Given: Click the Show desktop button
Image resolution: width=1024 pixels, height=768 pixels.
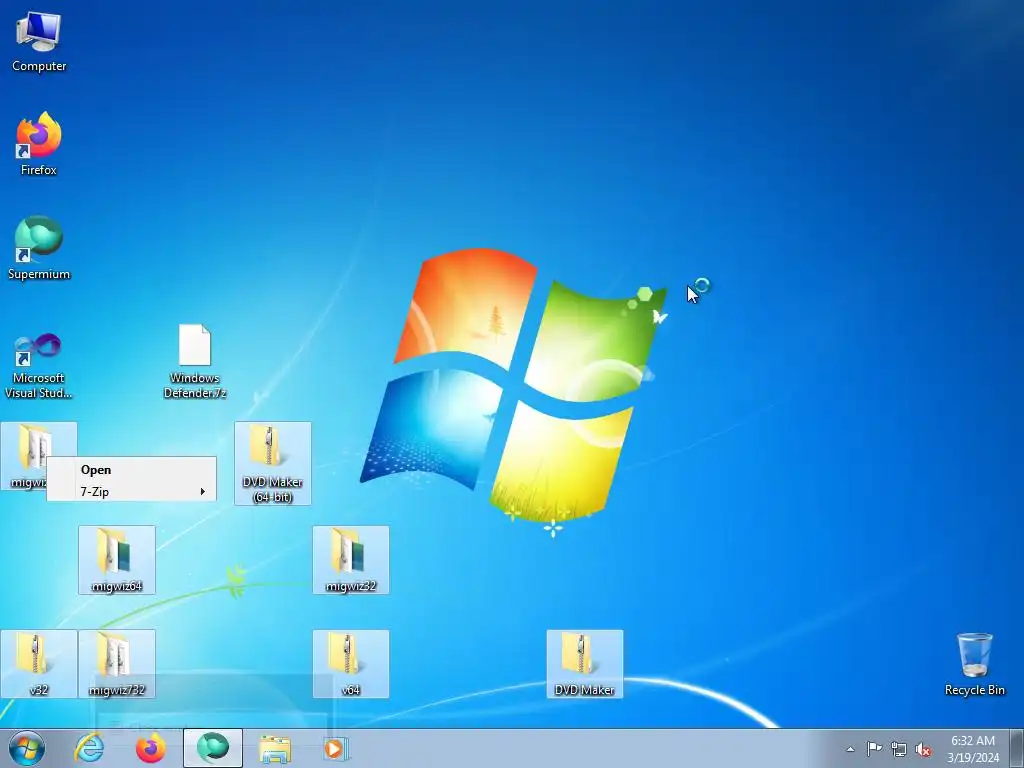Looking at the screenshot, I should coord(1017,748).
